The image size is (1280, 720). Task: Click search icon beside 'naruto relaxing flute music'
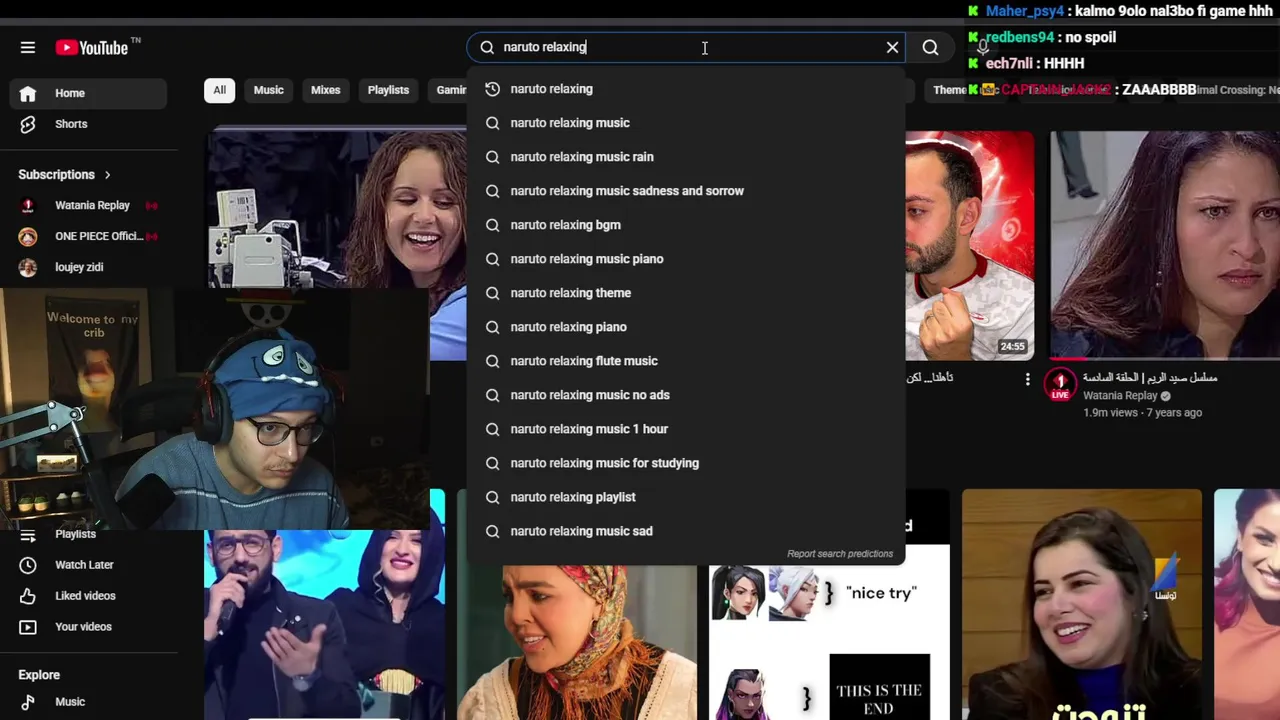click(492, 361)
